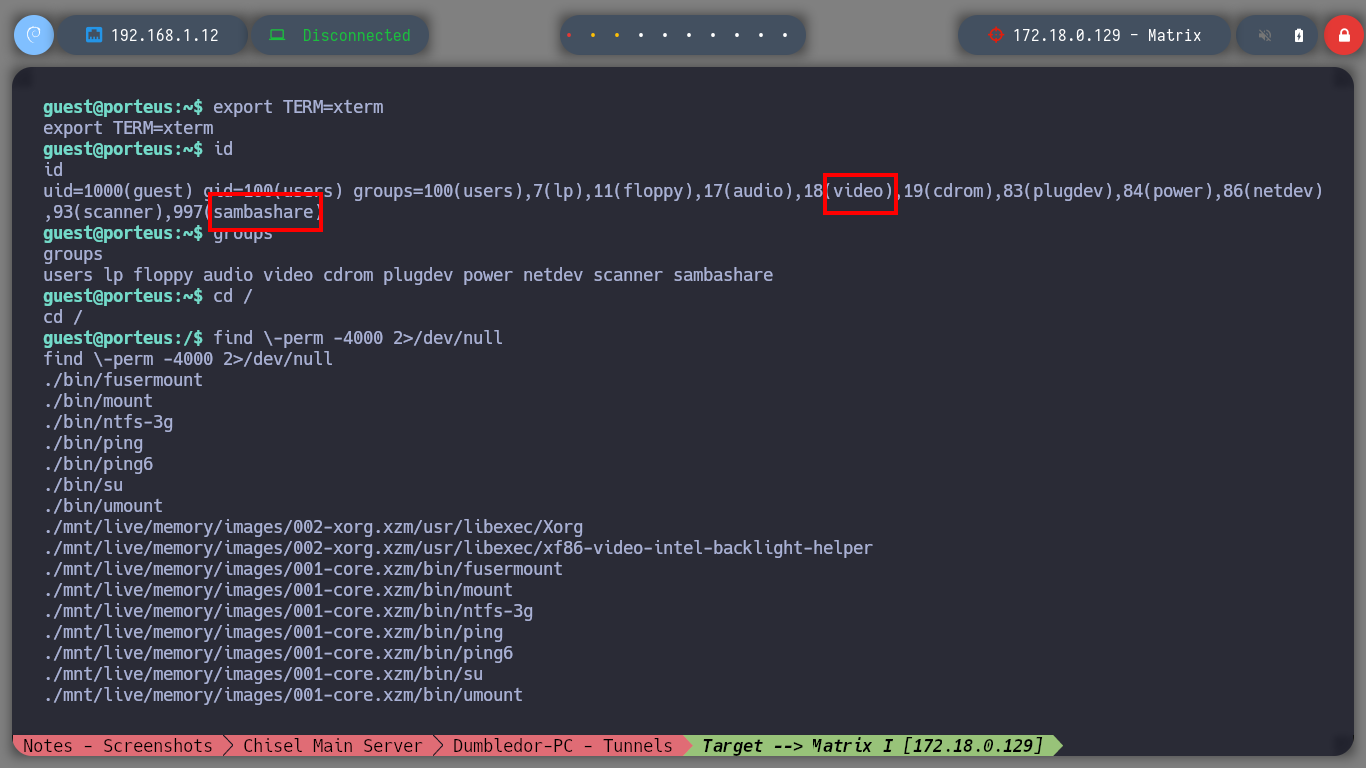Click the 002-xorg.xzm/usr/libexec/Xorg line
The height and width of the screenshot is (768, 1366).
point(313,527)
